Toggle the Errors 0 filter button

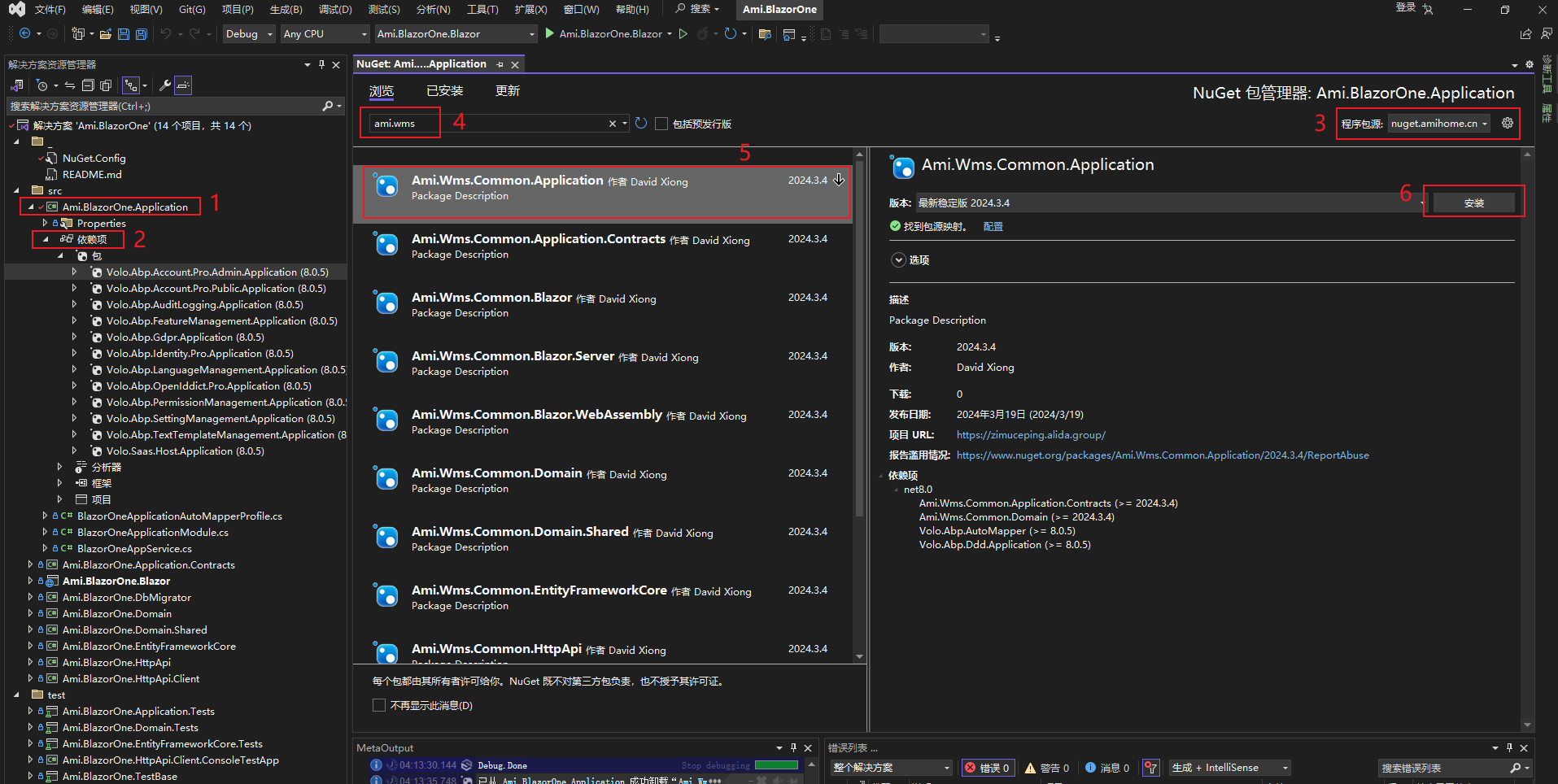pos(988,768)
